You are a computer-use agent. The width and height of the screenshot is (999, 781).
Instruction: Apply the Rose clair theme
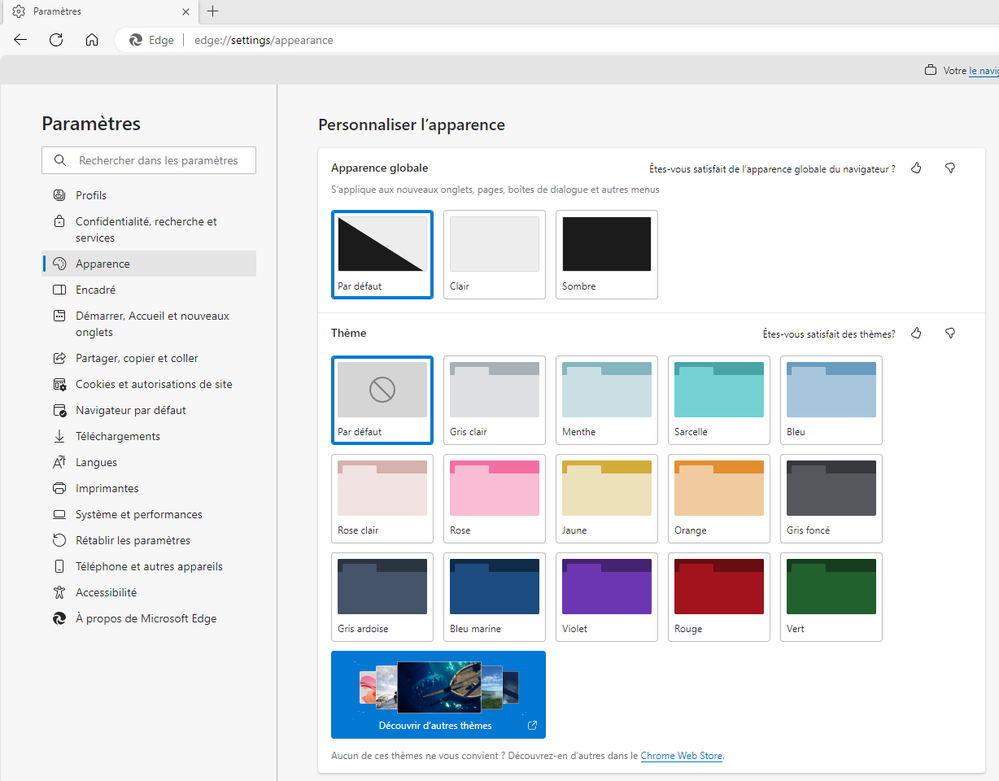click(382, 498)
